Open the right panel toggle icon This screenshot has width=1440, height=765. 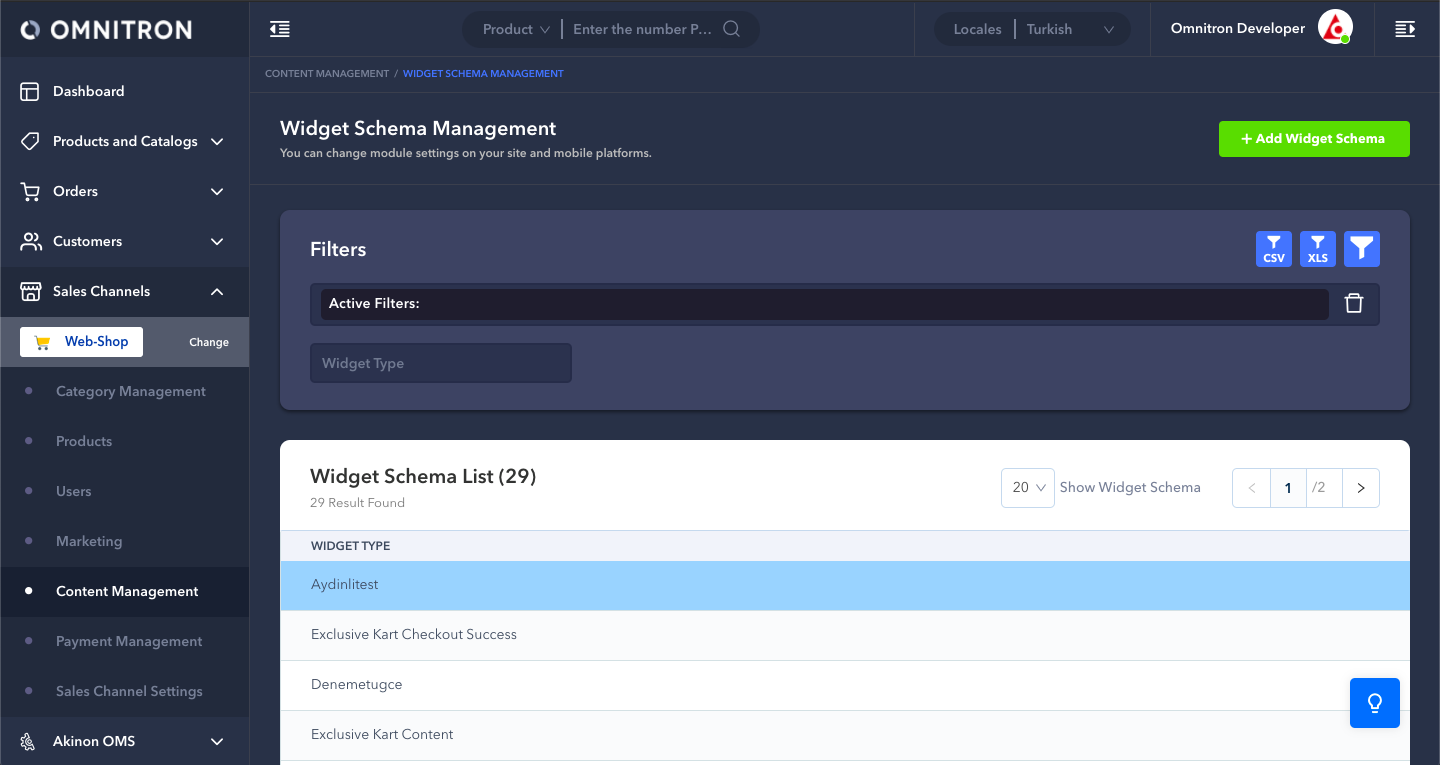[1404, 30]
